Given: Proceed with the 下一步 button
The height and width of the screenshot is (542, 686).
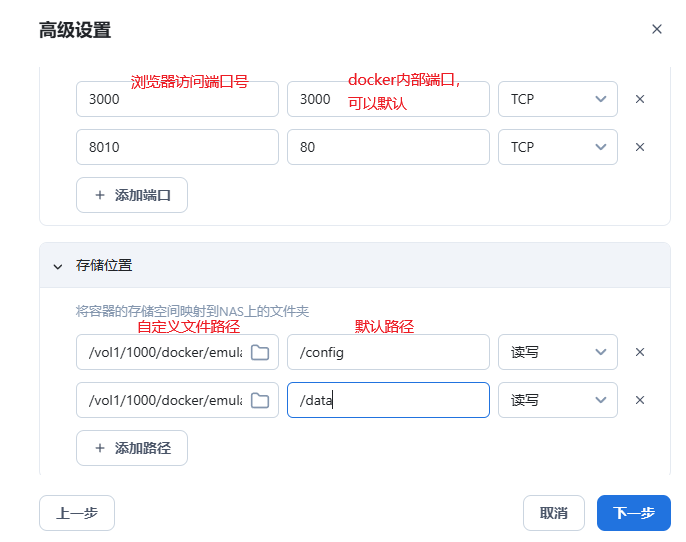Looking at the screenshot, I should pyautogui.click(x=633, y=513).
